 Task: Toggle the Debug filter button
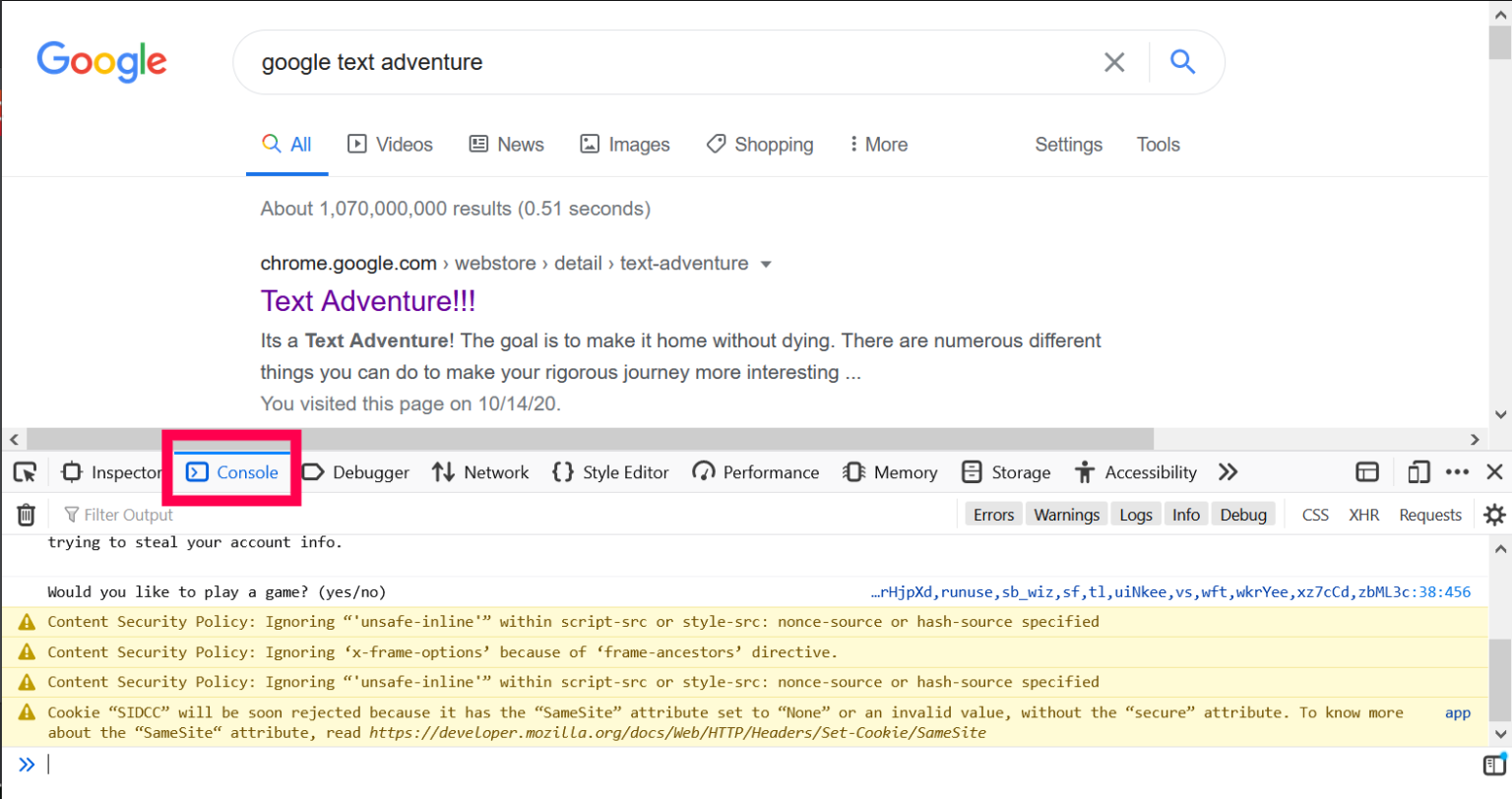(x=1243, y=515)
